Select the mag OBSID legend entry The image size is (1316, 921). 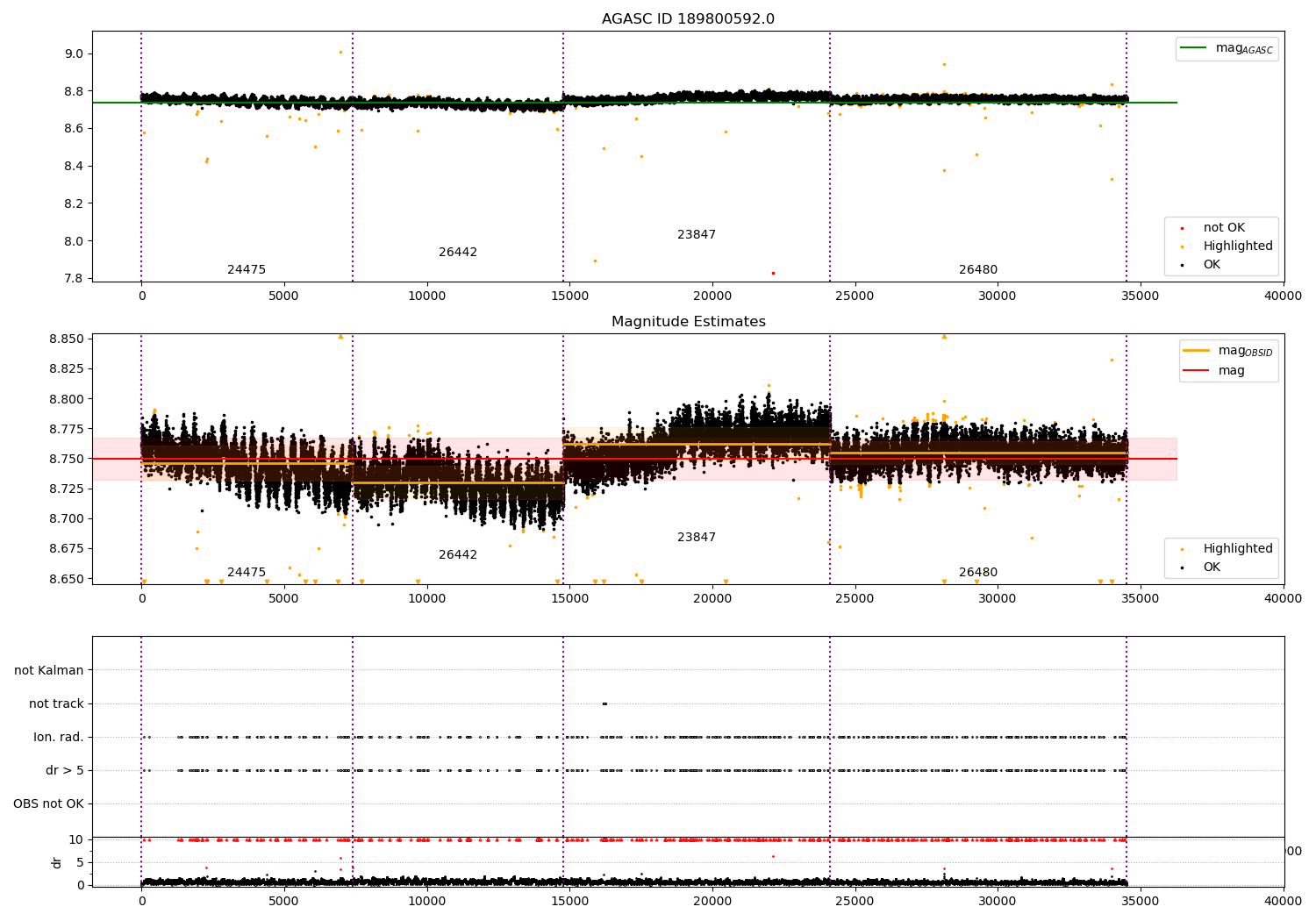tap(1228, 351)
